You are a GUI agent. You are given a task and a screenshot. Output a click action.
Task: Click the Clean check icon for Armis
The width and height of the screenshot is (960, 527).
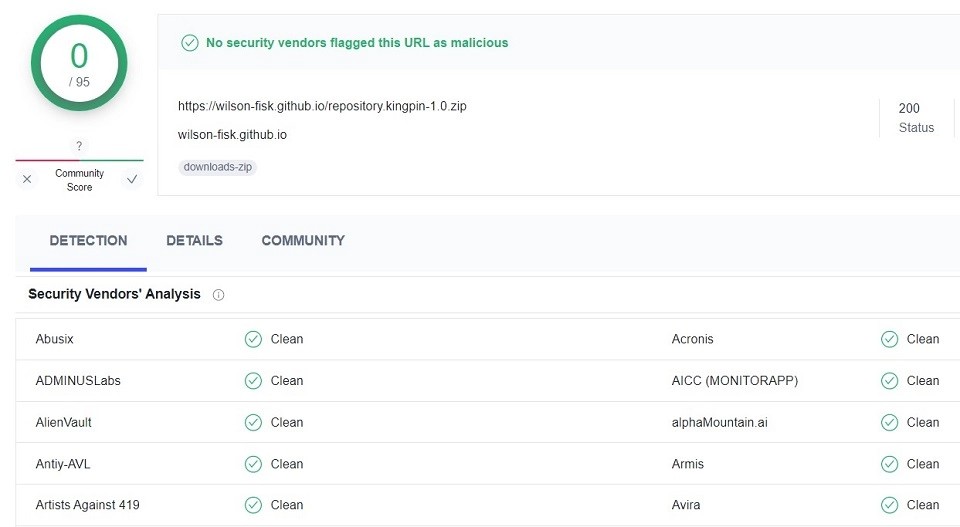tap(890, 464)
